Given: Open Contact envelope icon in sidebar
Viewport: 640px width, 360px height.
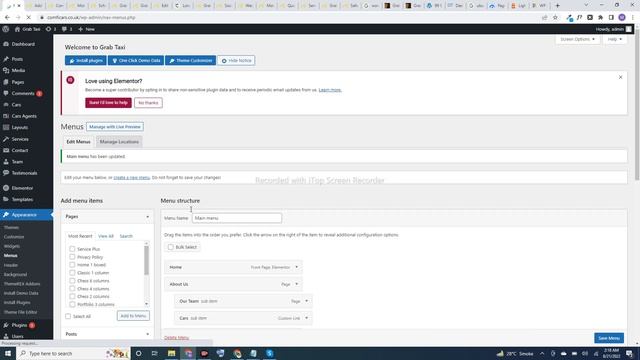Looking at the screenshot, I should (6, 150).
